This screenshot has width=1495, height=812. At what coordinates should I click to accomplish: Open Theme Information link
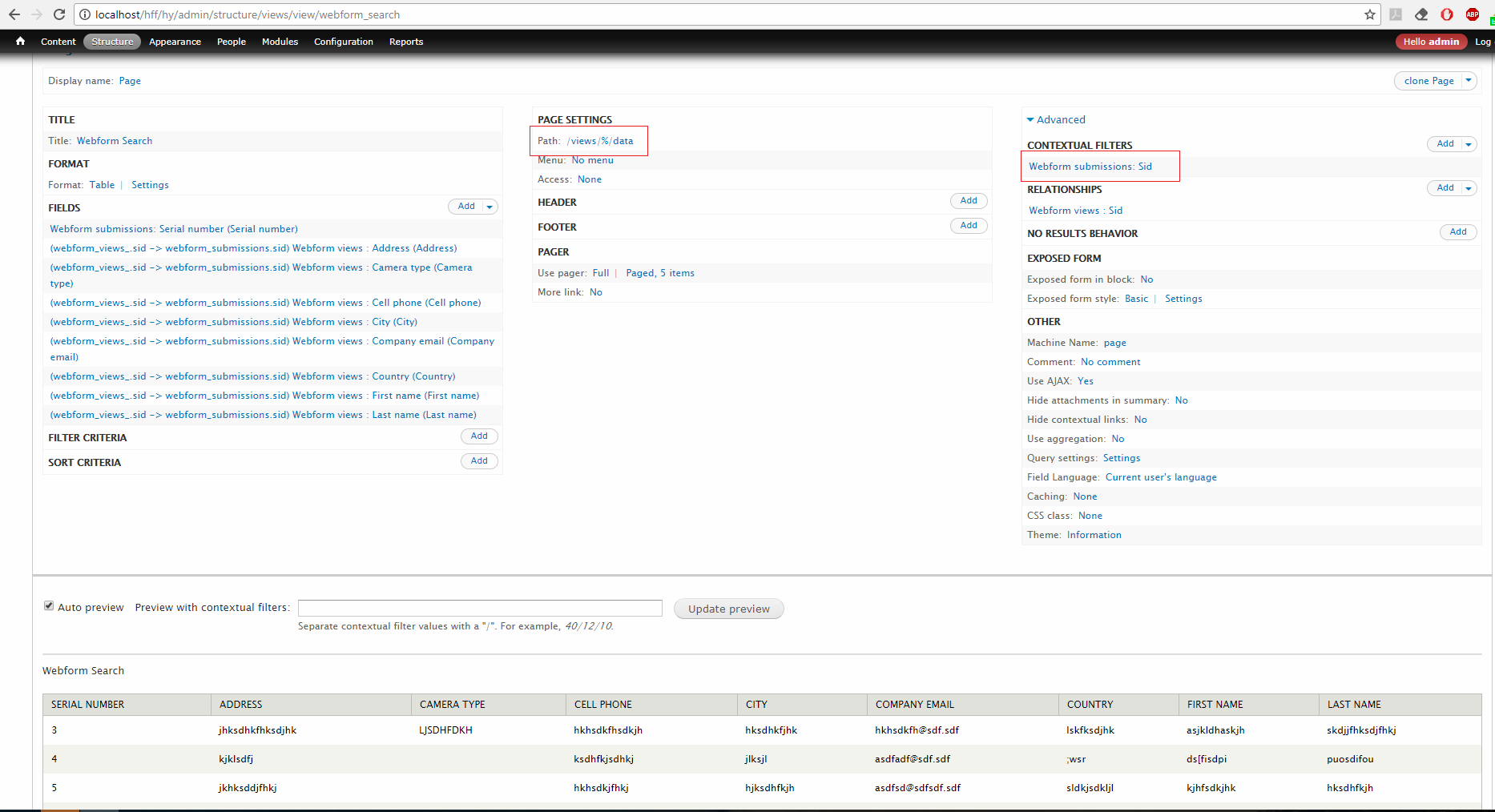point(1094,535)
